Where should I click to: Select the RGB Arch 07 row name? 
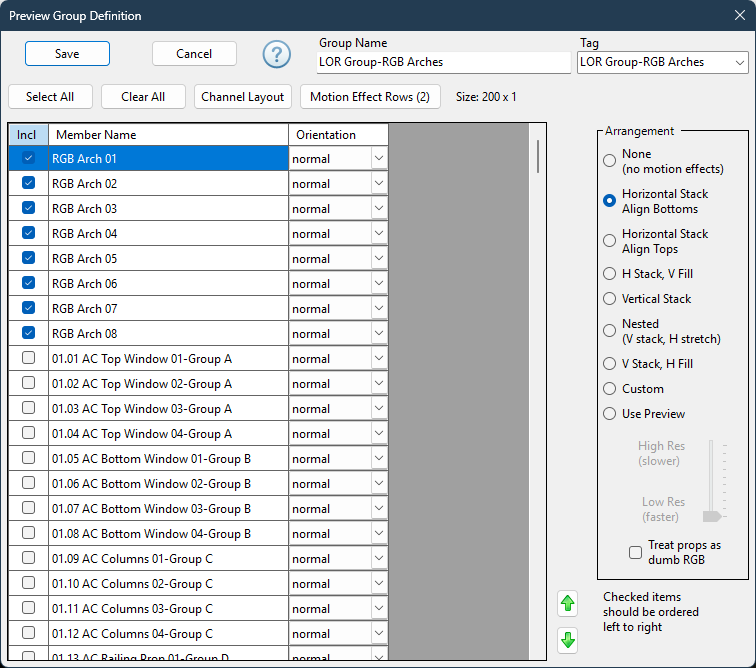[x=168, y=309]
